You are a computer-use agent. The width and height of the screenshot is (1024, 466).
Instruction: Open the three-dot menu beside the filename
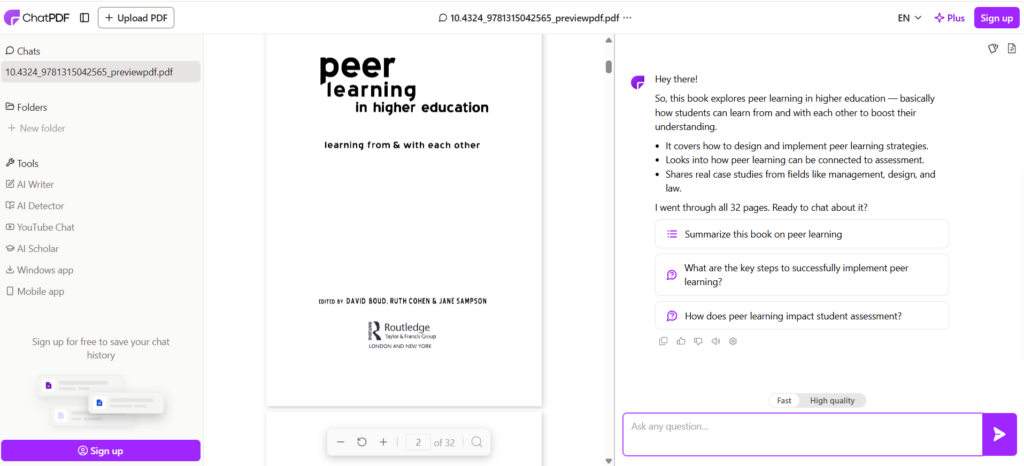pos(627,18)
